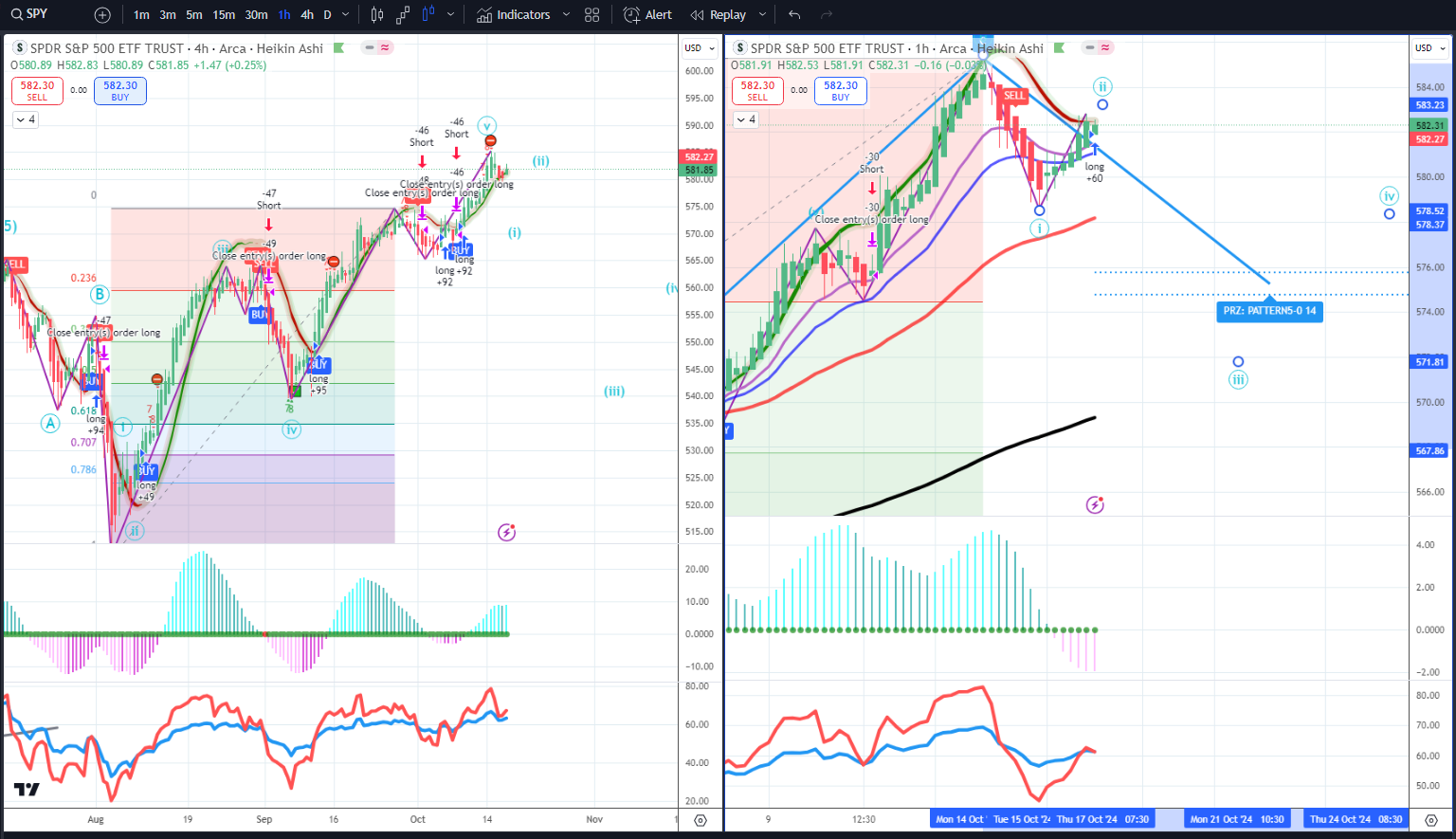
Task: Toggle the pink wave indicator pill on 4h chart
Action: (x=385, y=47)
